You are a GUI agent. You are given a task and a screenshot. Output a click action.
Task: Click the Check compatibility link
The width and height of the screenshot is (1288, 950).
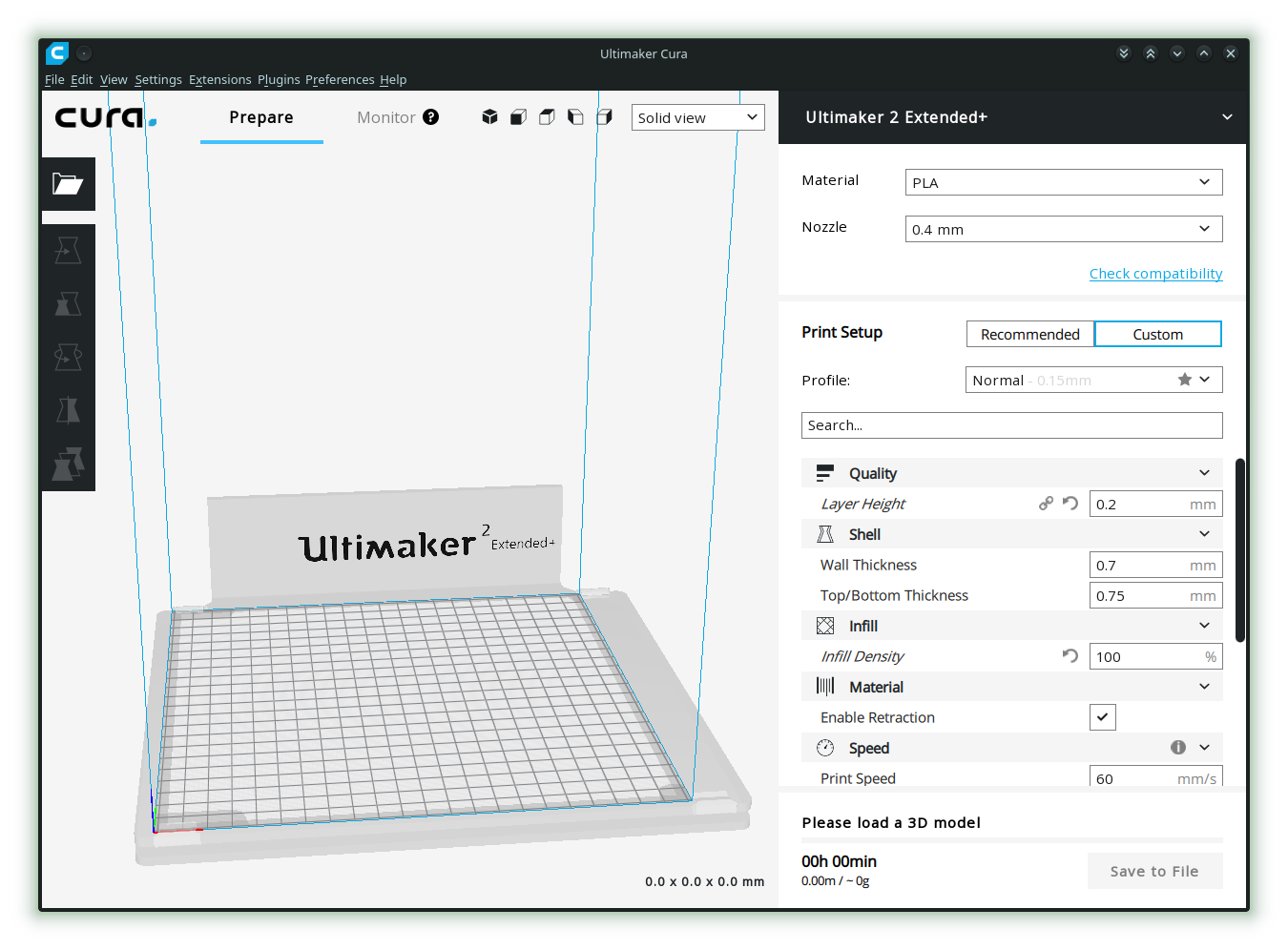click(1155, 273)
